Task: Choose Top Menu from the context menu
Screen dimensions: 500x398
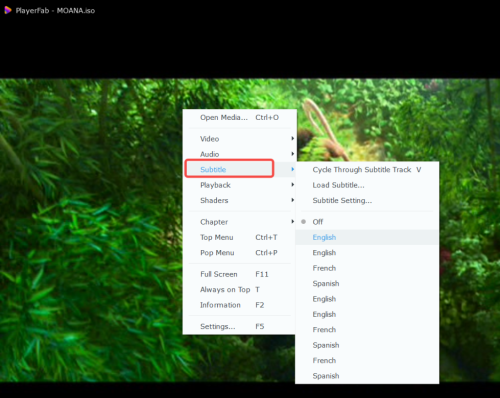Action: tap(239, 237)
